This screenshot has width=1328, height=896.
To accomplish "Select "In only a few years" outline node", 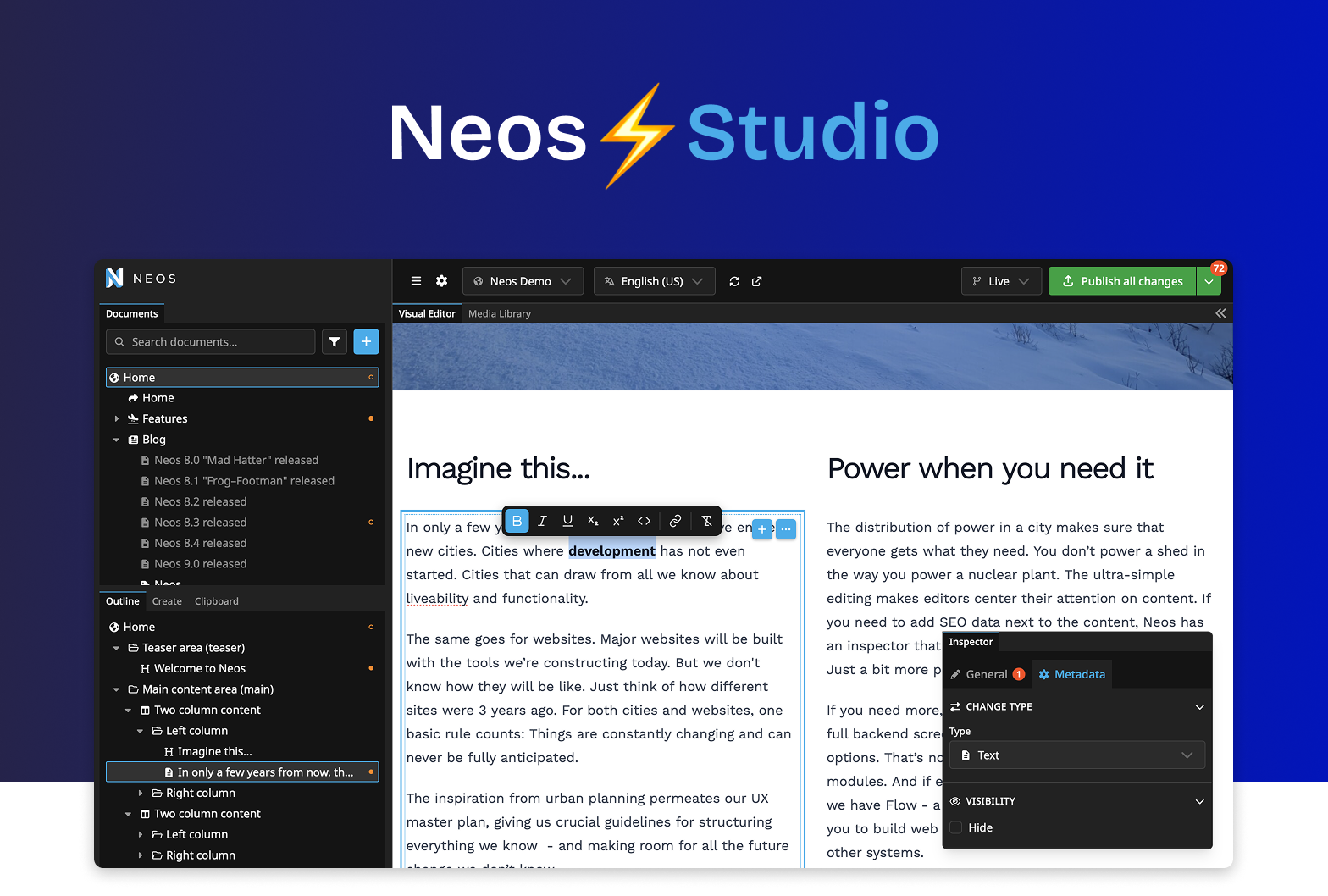I will [242, 772].
